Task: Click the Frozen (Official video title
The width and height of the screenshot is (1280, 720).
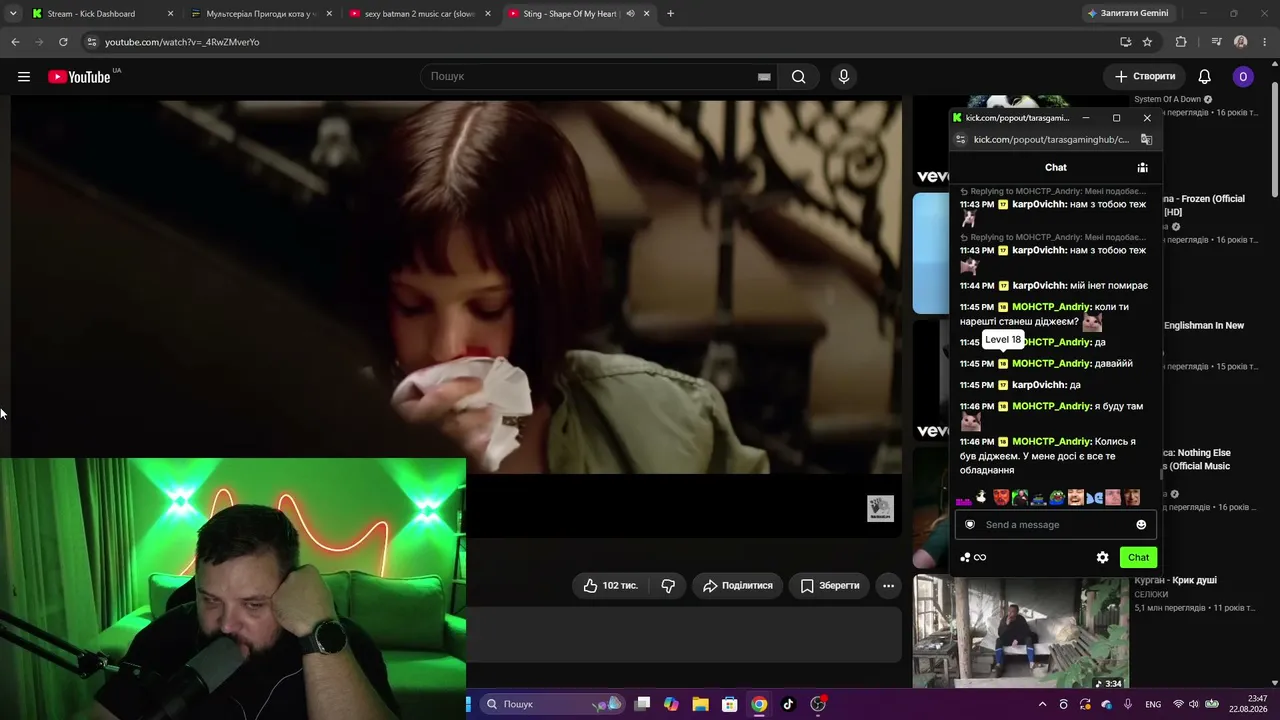Action: click(1204, 205)
